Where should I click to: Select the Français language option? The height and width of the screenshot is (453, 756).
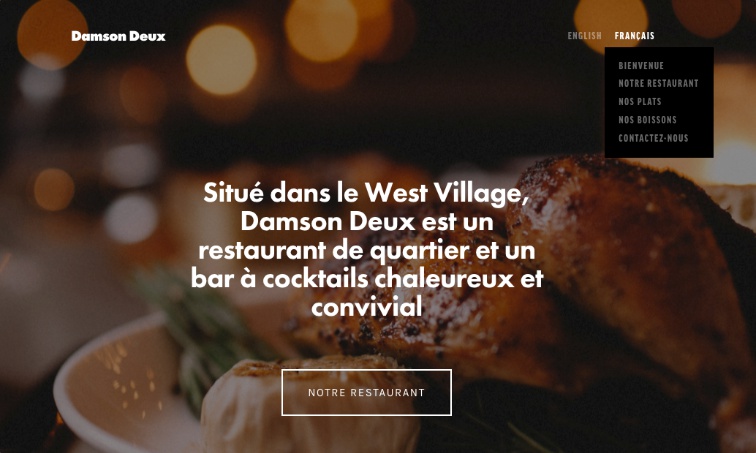tap(634, 36)
